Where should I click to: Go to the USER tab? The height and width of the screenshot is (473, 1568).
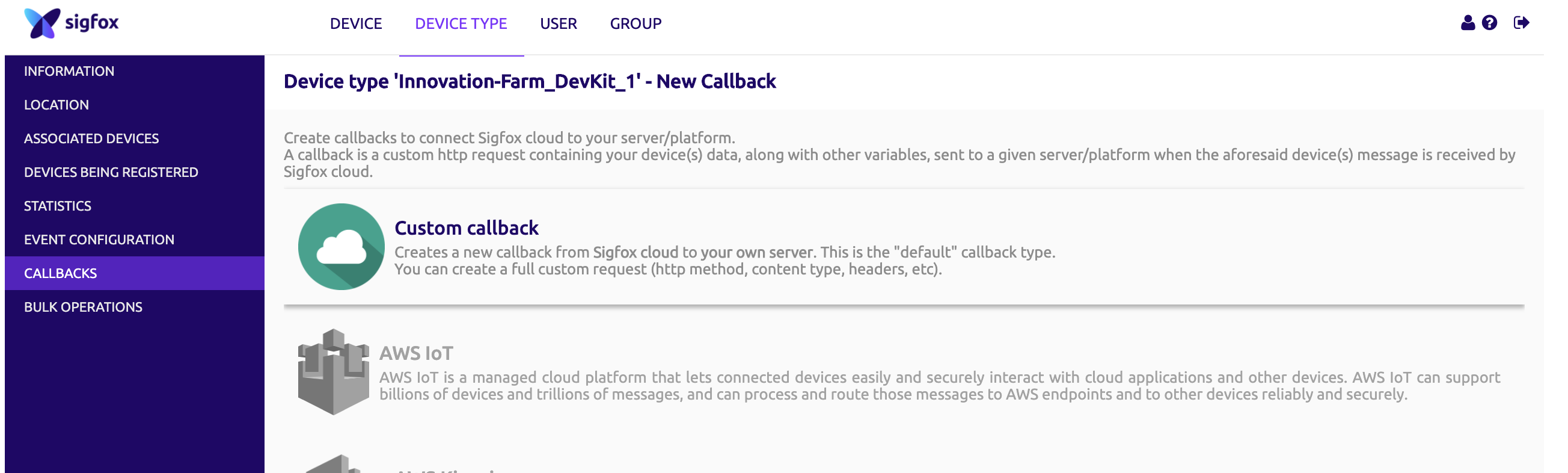558,24
